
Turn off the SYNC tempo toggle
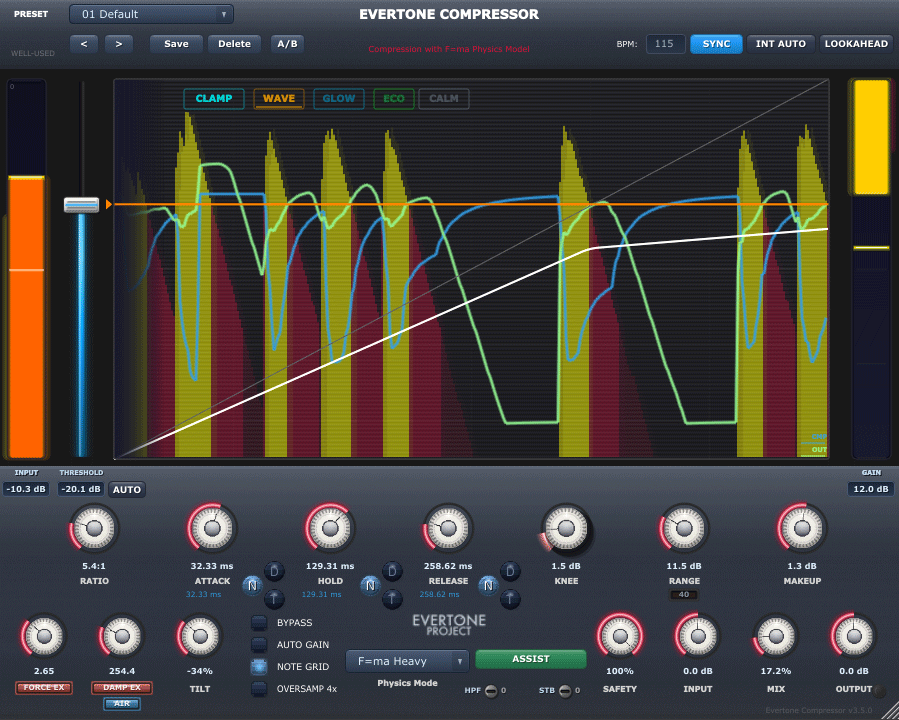pyautogui.click(x=716, y=44)
